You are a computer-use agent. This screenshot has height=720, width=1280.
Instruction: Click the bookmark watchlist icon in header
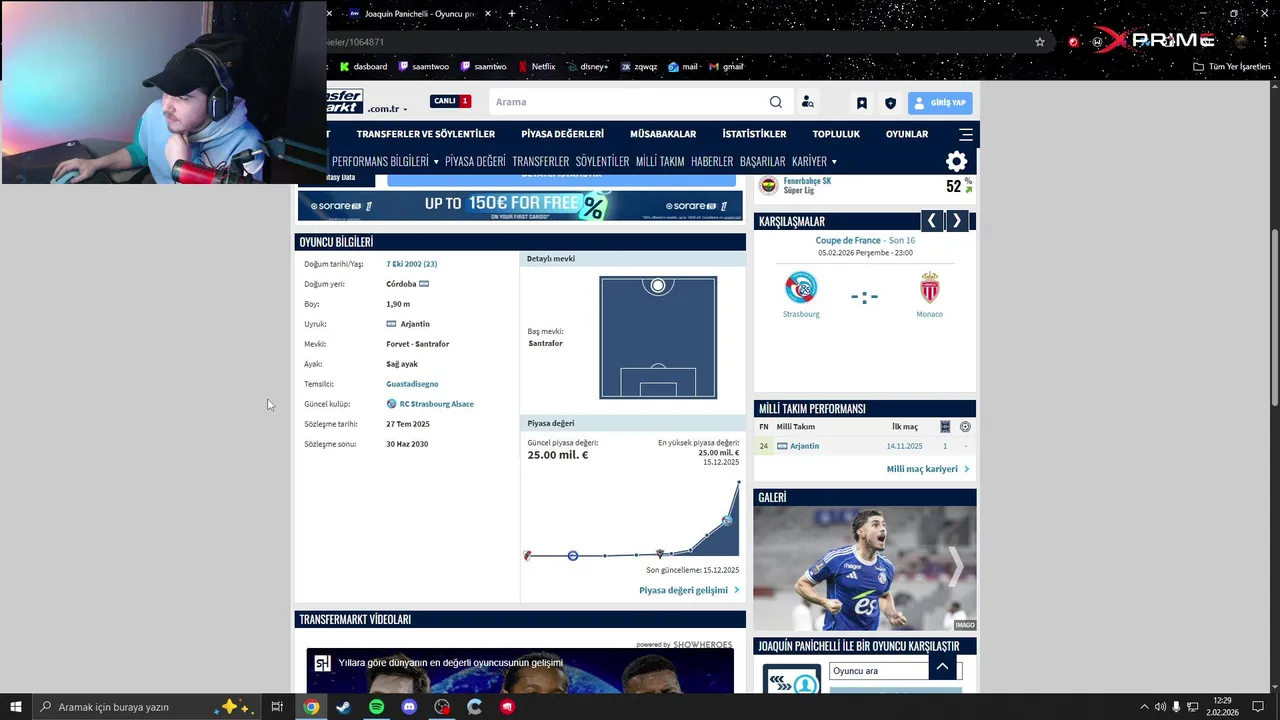862,103
